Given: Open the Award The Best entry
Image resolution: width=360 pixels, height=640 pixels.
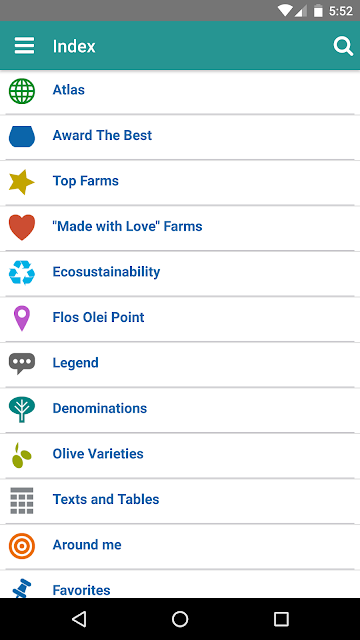Looking at the screenshot, I should 180,137.
